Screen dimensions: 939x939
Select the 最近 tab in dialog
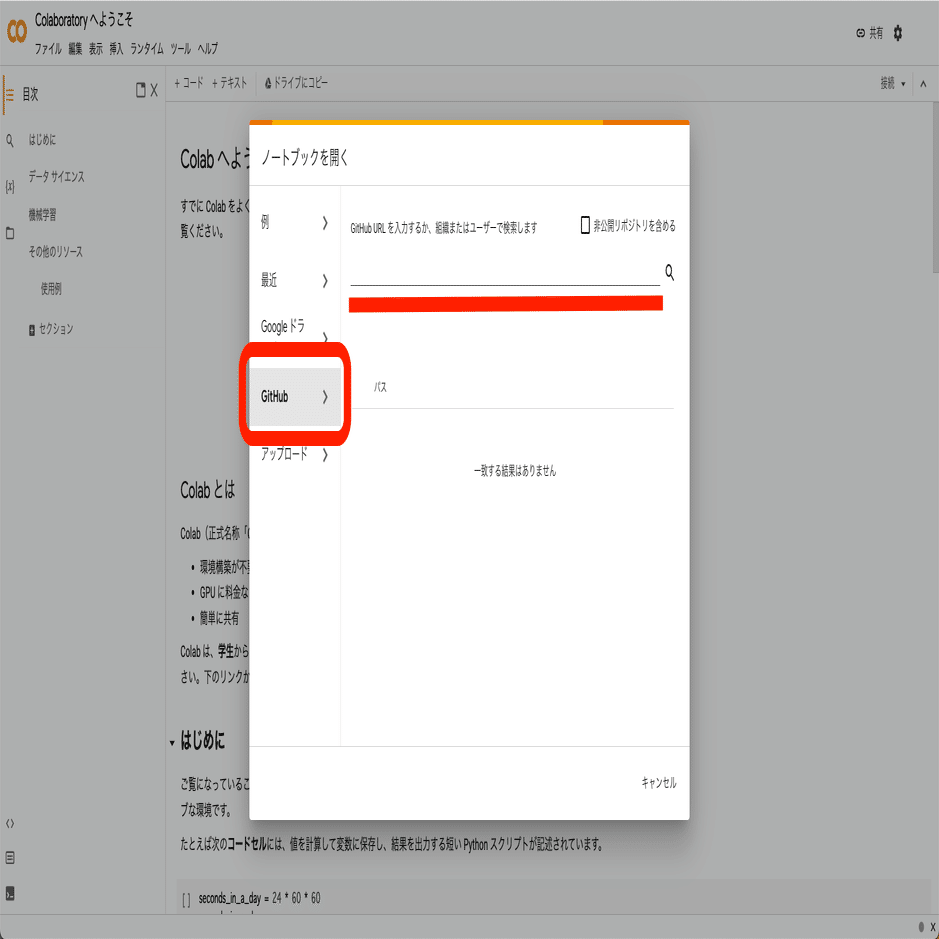pos(295,280)
